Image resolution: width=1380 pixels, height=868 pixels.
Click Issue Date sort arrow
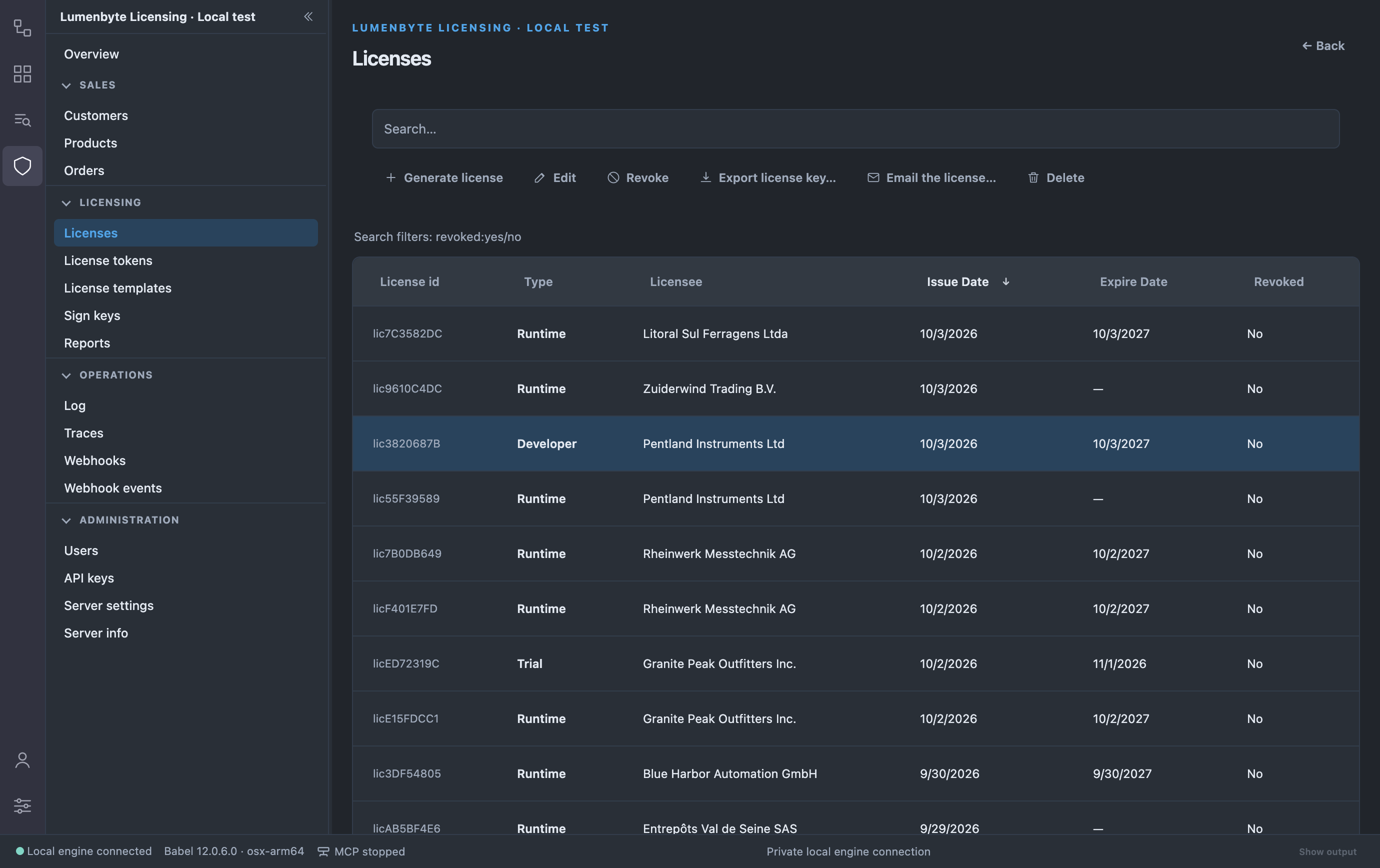(x=1006, y=282)
